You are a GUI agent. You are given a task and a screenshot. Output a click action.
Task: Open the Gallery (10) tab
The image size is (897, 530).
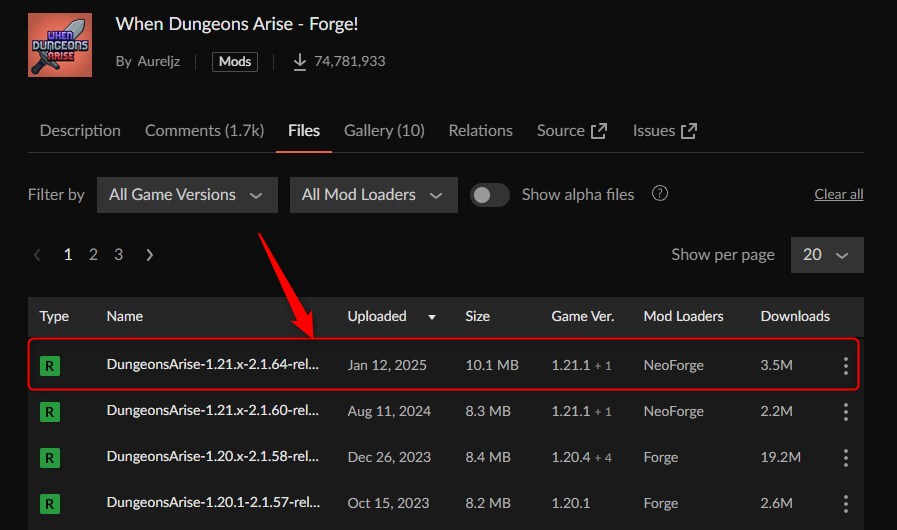tap(384, 130)
